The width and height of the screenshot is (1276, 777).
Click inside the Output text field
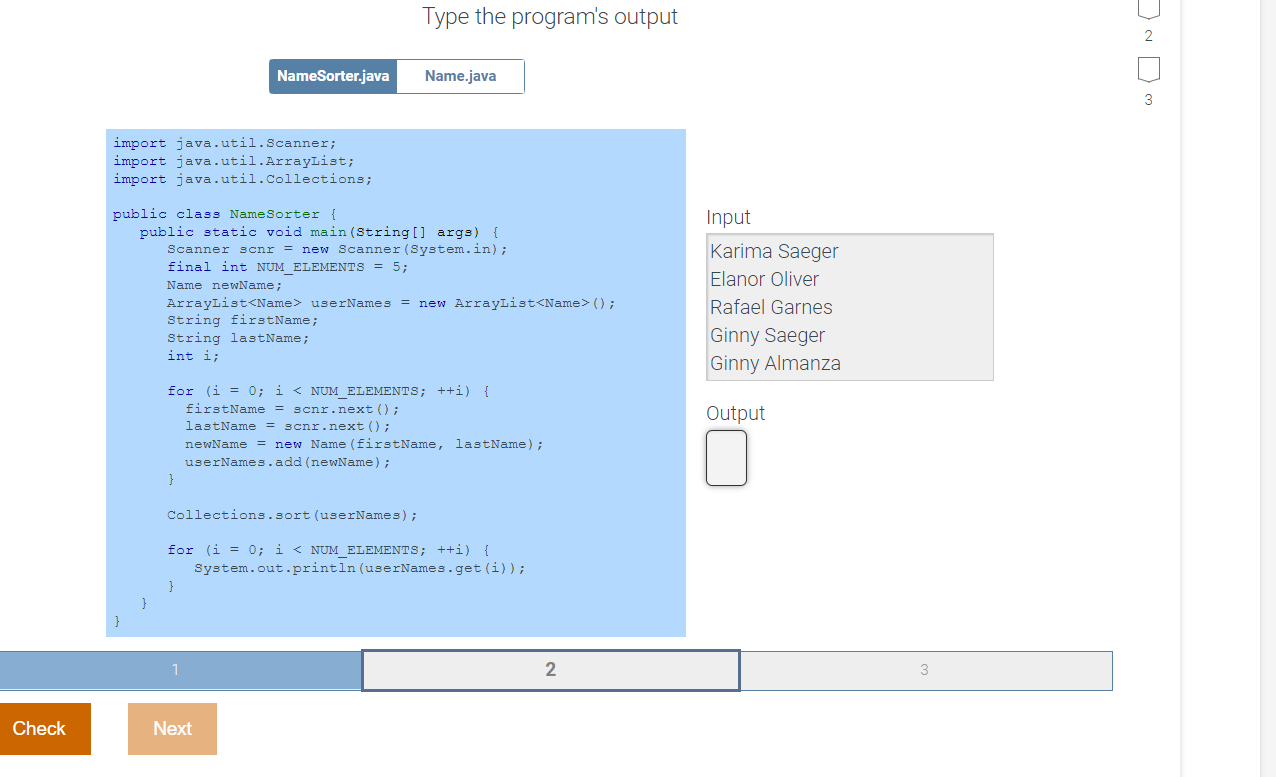pyautogui.click(x=726, y=457)
